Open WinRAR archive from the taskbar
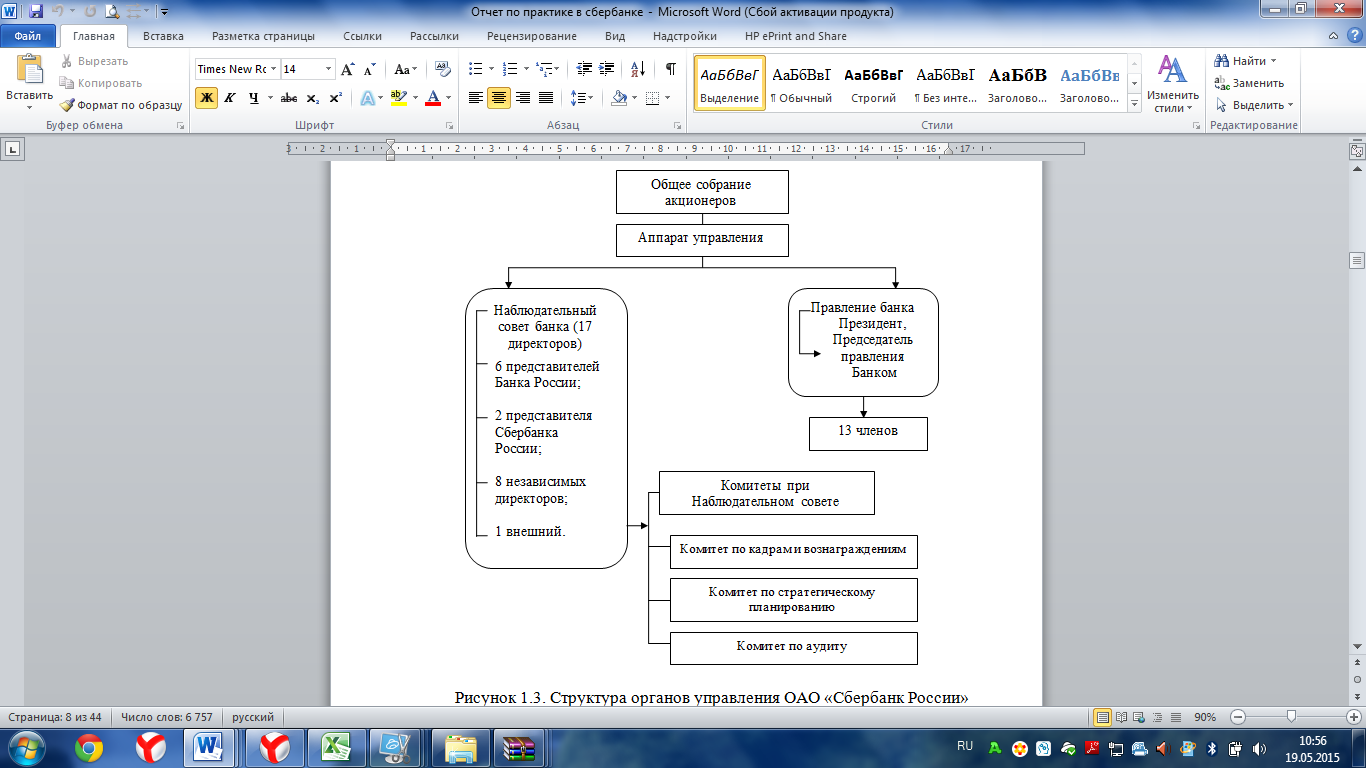 (521, 747)
